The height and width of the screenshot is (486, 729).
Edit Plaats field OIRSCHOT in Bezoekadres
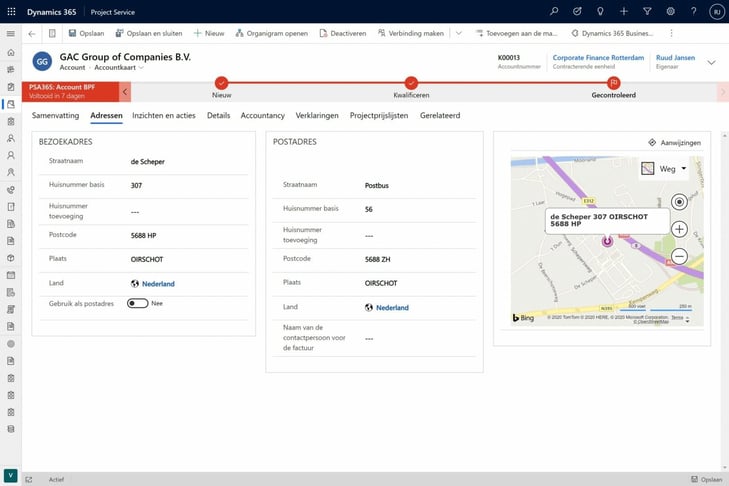click(x=188, y=260)
